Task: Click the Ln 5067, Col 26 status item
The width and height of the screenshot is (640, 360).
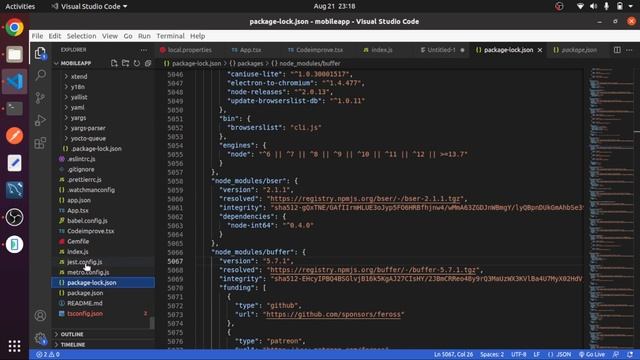Action: click(x=453, y=354)
